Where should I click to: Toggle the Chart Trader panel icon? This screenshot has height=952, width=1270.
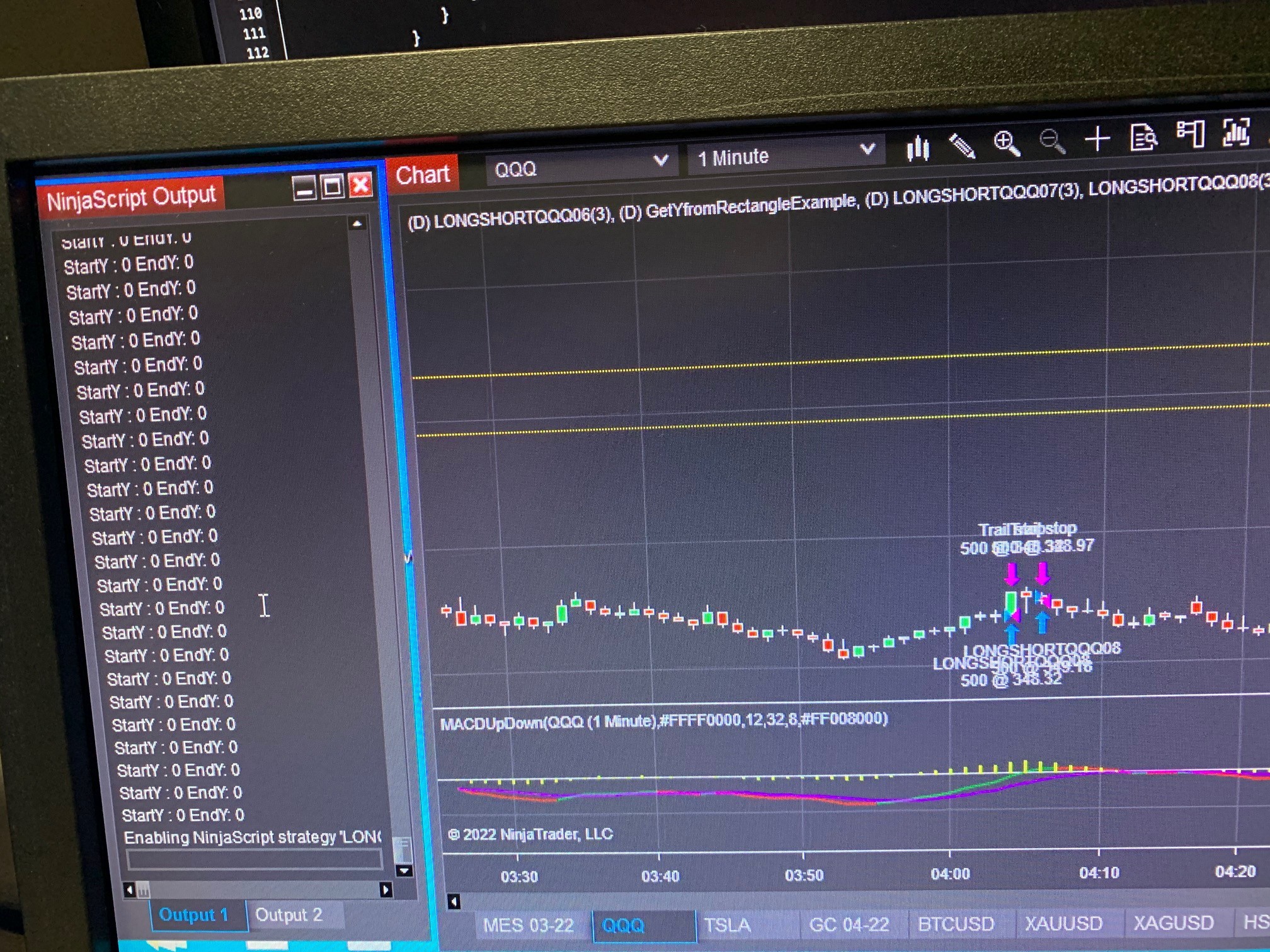click(x=1189, y=134)
